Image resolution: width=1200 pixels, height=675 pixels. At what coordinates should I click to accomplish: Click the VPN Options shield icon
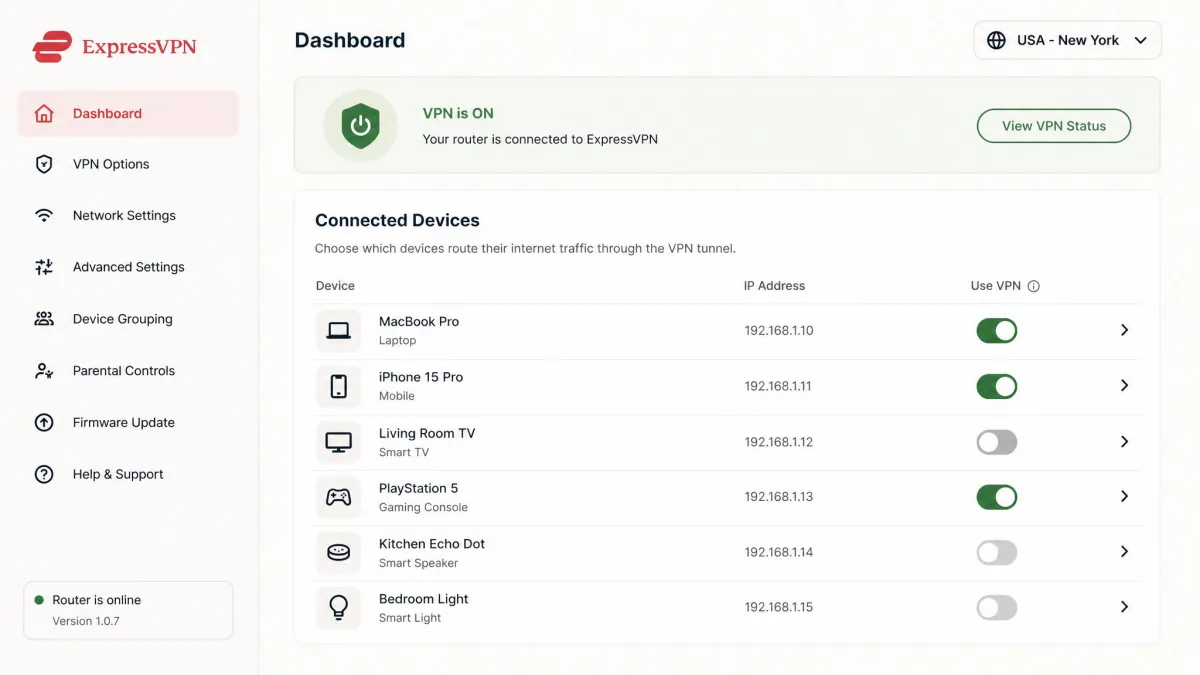point(44,164)
